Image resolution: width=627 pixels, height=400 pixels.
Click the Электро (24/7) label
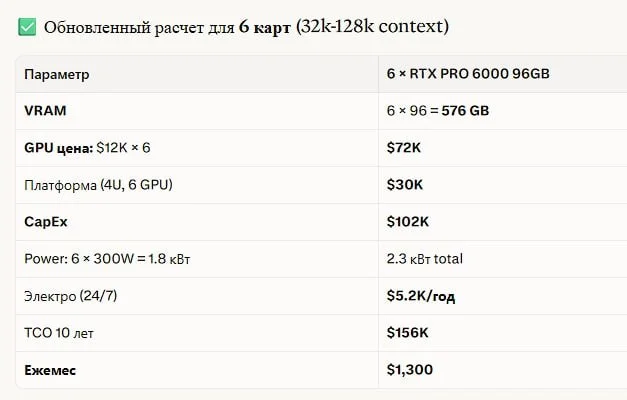coord(70,296)
